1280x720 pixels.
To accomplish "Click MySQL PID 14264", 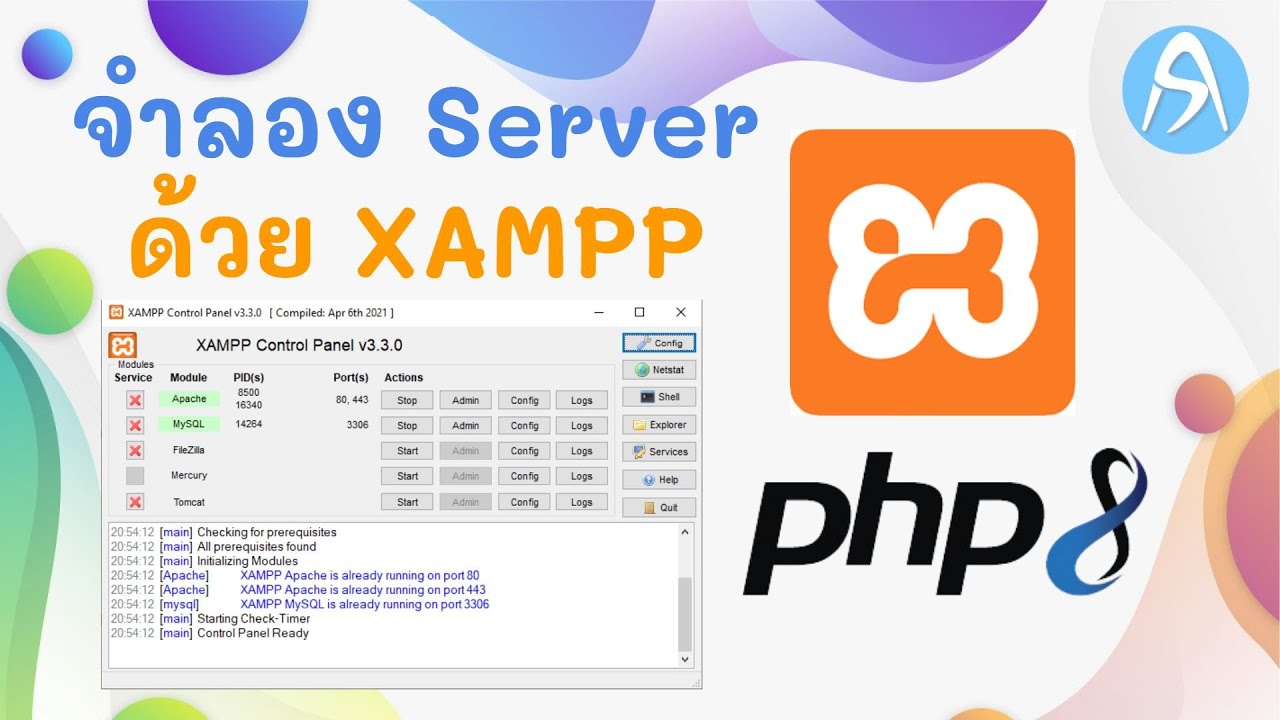I will click(249, 424).
